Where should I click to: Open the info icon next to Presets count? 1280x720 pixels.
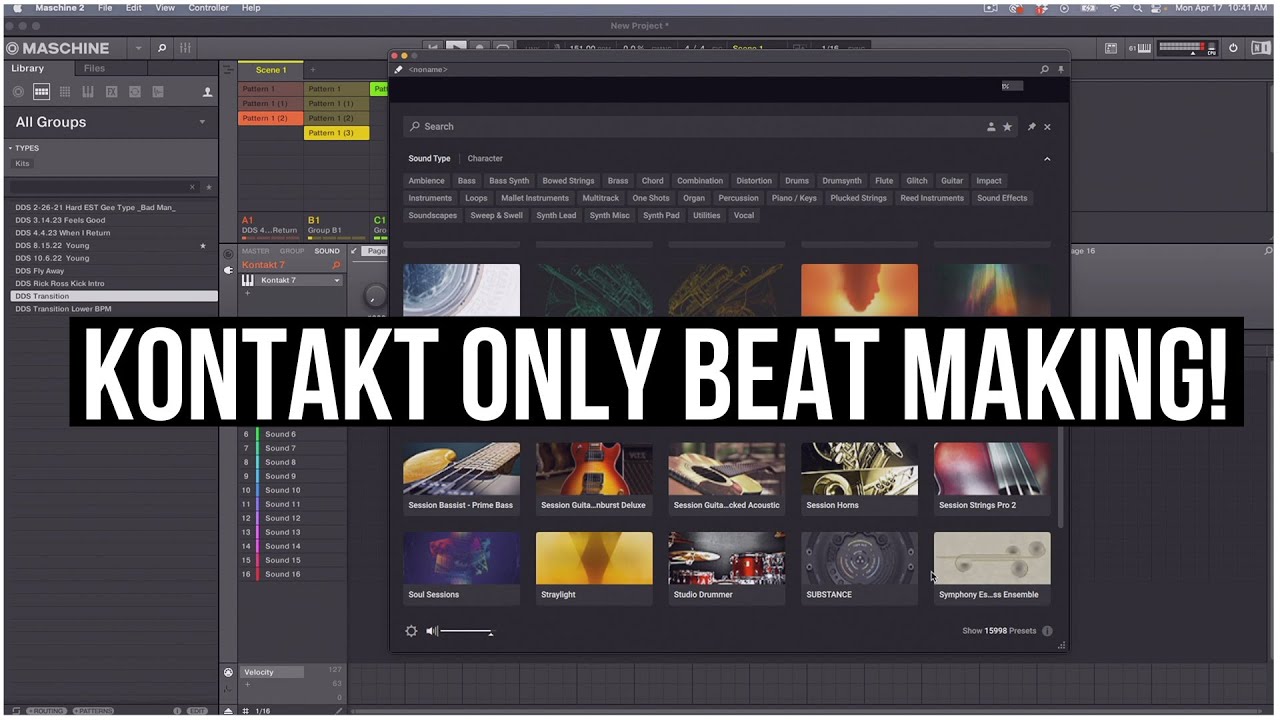(1047, 631)
